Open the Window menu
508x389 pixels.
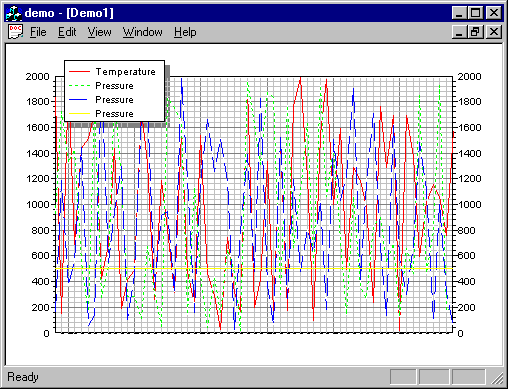click(x=142, y=32)
